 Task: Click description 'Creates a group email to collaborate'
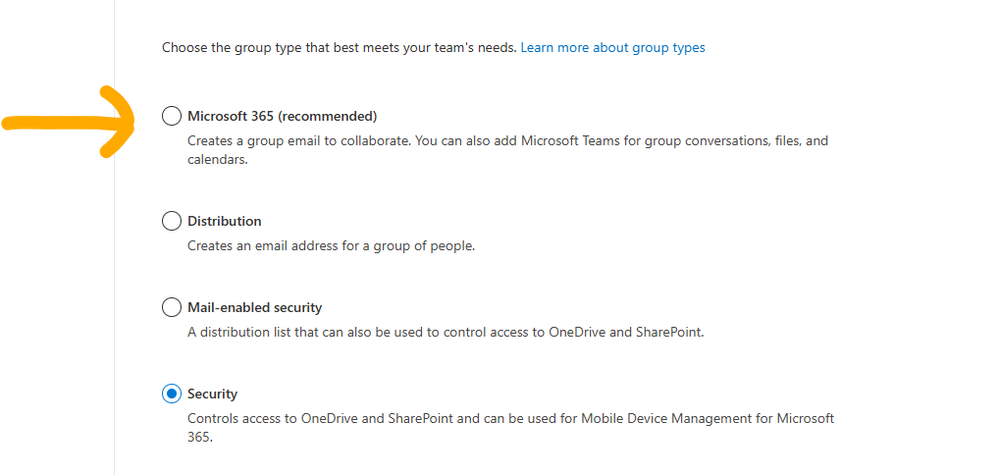[508, 150]
